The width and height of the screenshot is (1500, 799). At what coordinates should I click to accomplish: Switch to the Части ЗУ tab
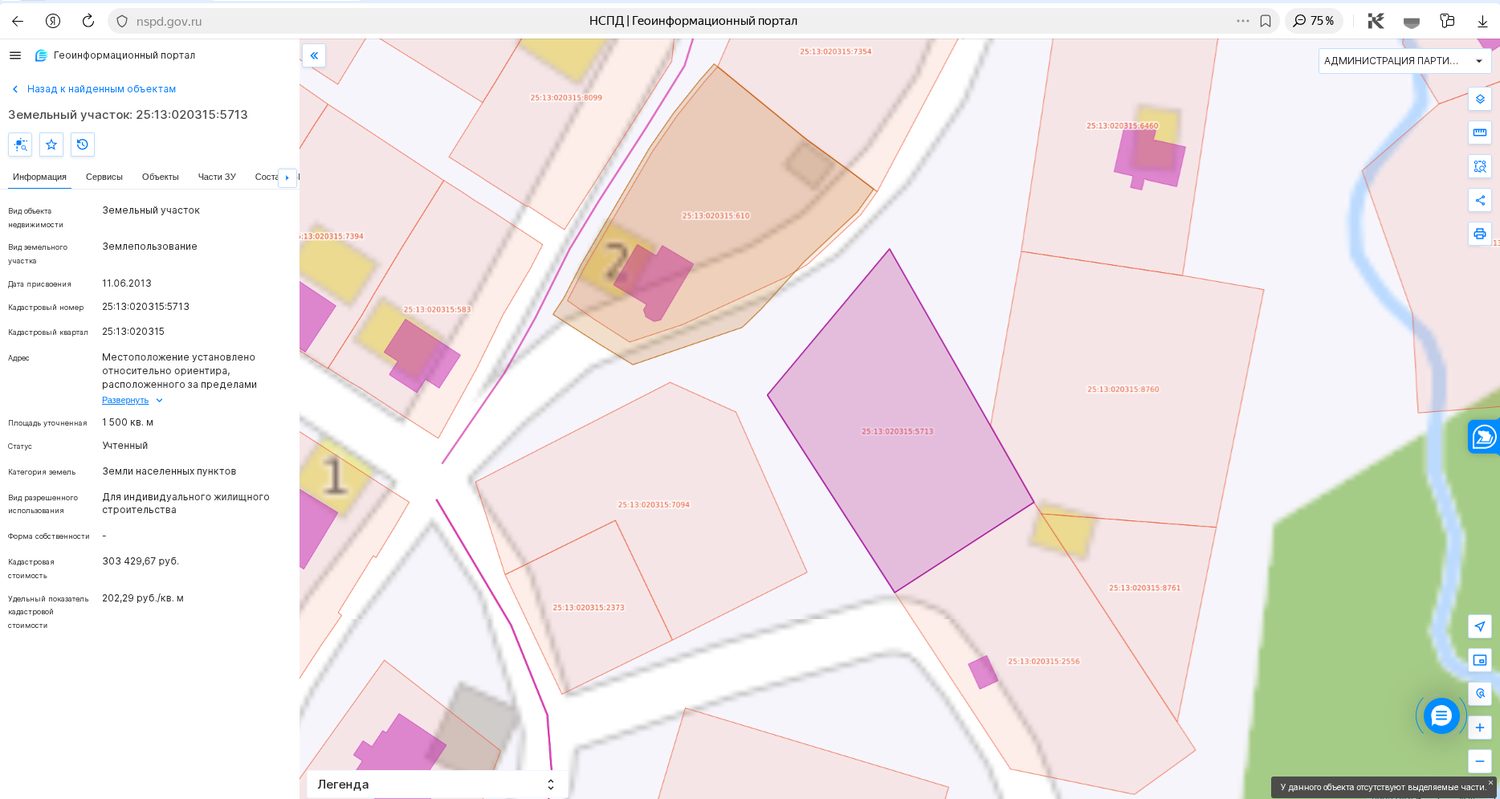217,177
